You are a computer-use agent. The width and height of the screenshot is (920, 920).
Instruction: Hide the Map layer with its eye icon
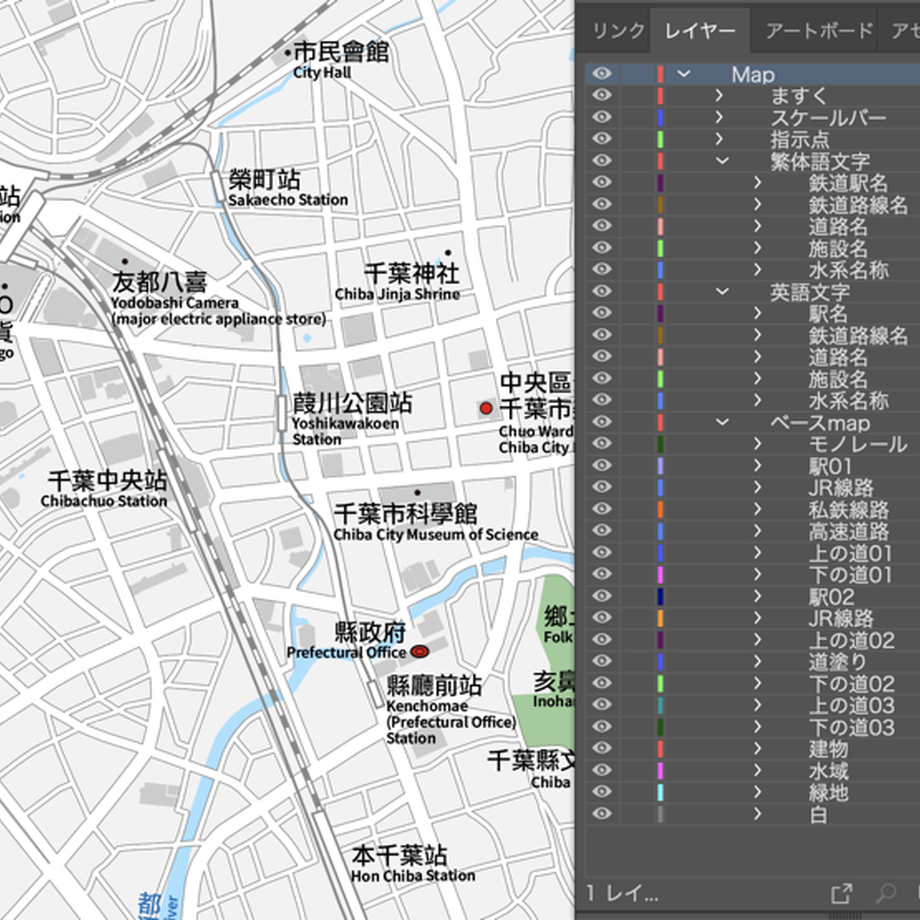click(602, 73)
